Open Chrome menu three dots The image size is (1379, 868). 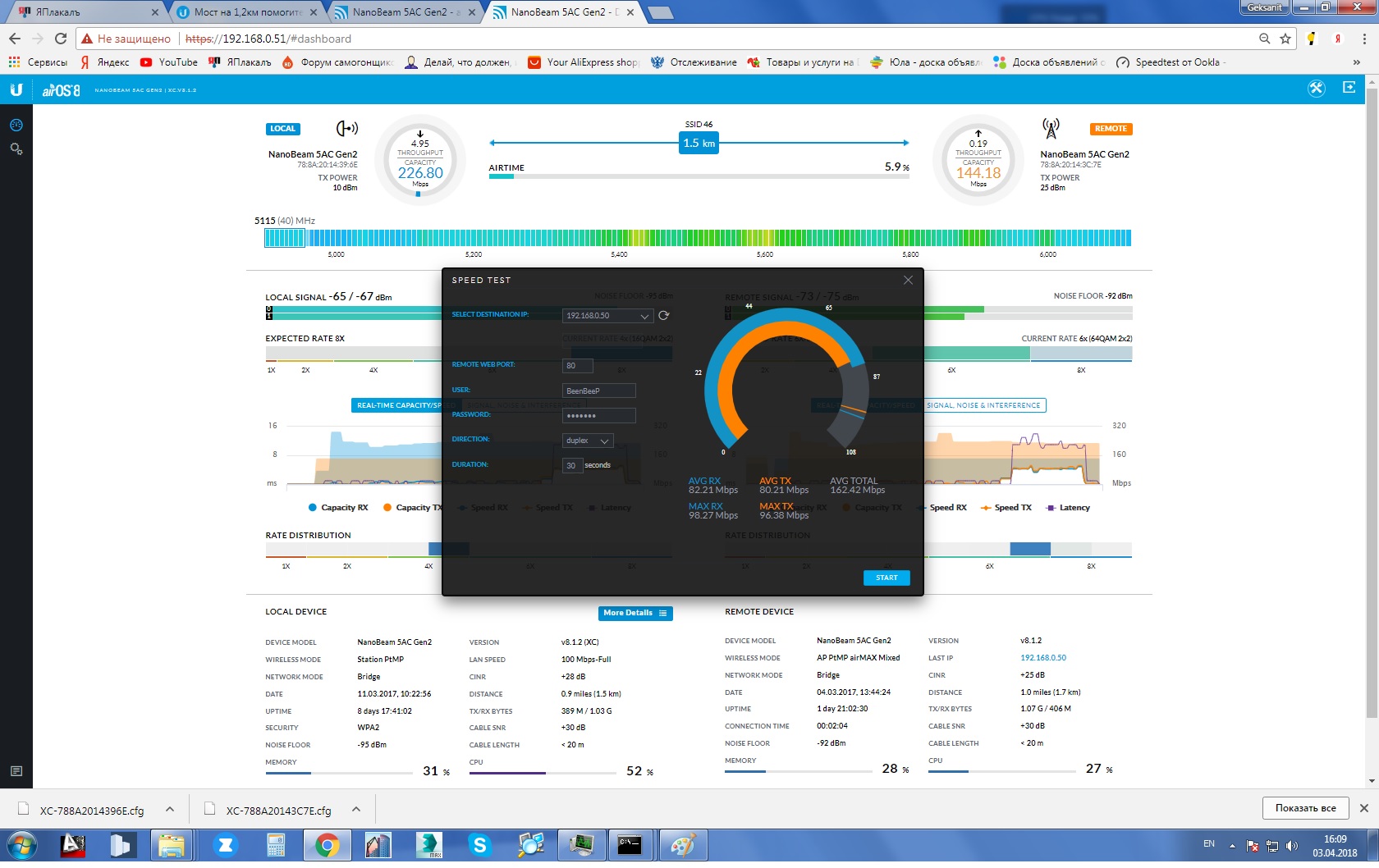pos(1364,39)
